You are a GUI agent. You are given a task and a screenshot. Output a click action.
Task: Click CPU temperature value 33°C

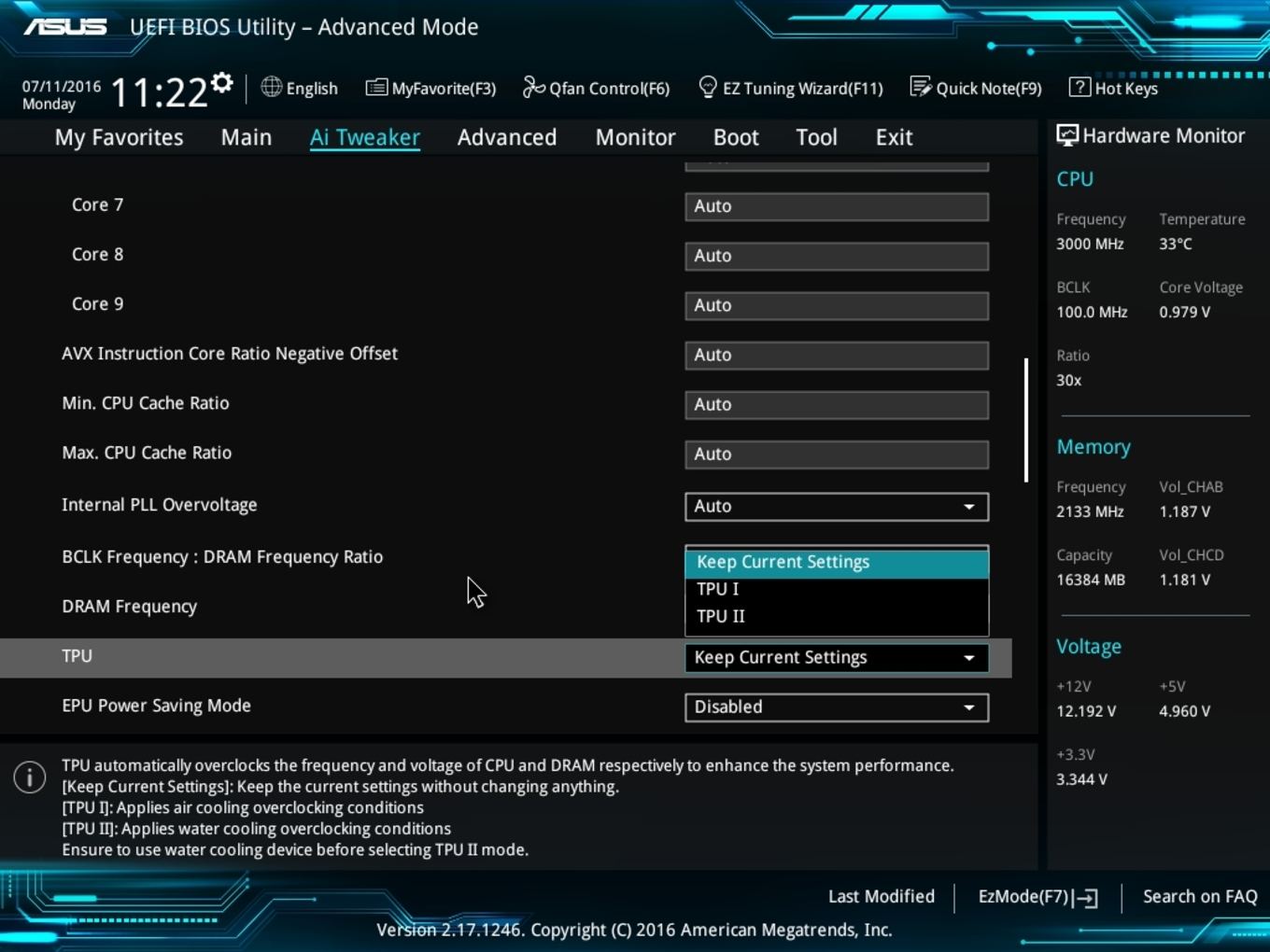tap(1176, 244)
